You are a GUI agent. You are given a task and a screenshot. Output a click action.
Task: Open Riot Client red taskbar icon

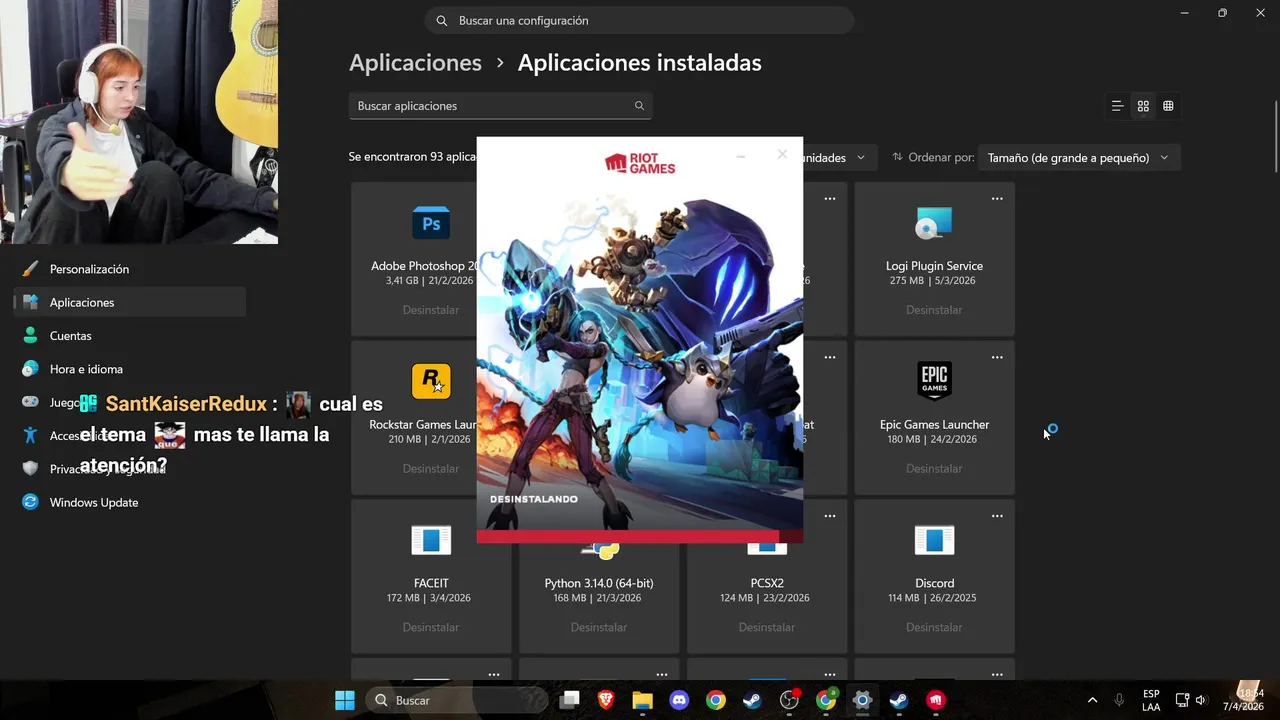(936, 700)
